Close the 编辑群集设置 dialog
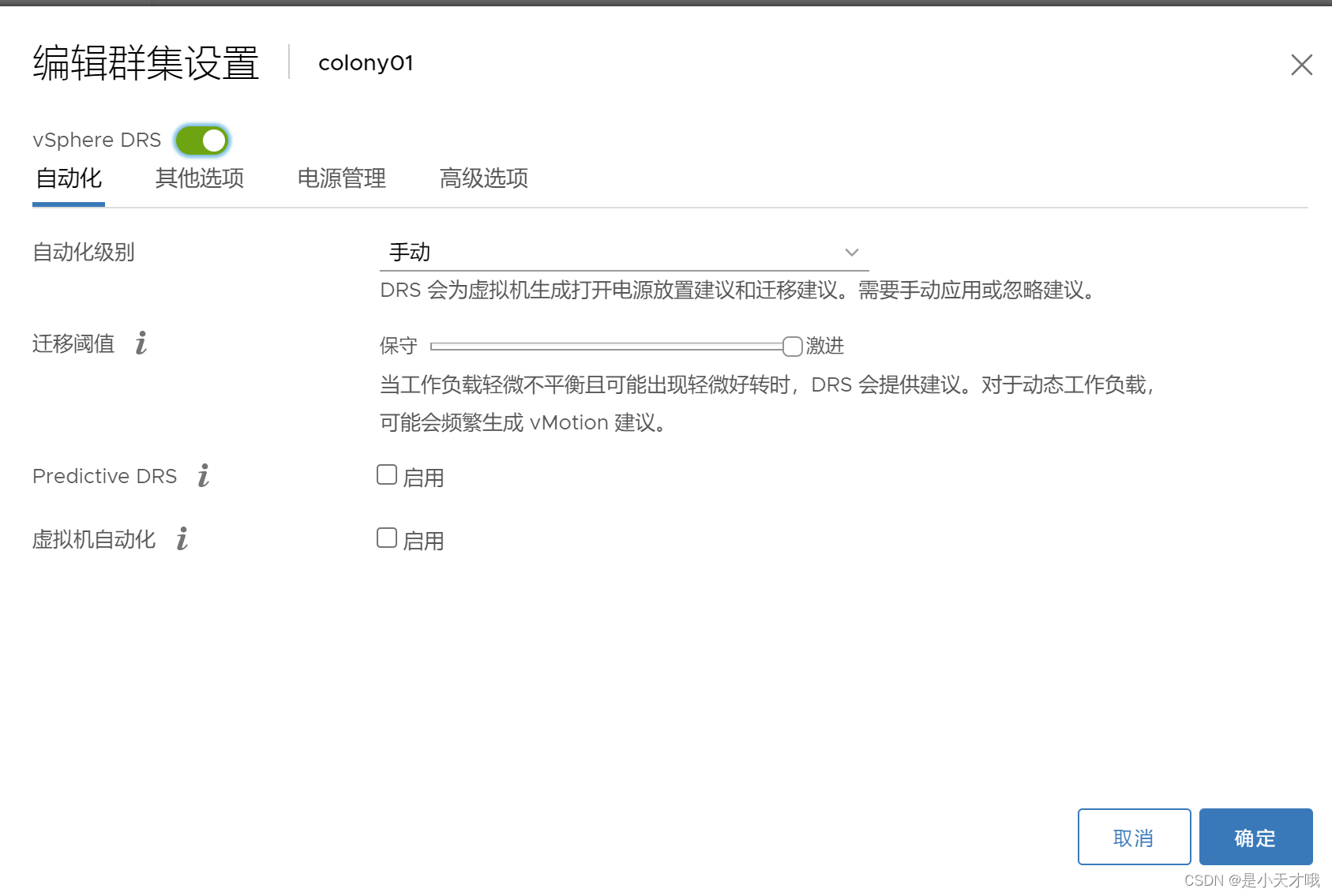Screen dimensions: 1332x896 tap(1300, 65)
